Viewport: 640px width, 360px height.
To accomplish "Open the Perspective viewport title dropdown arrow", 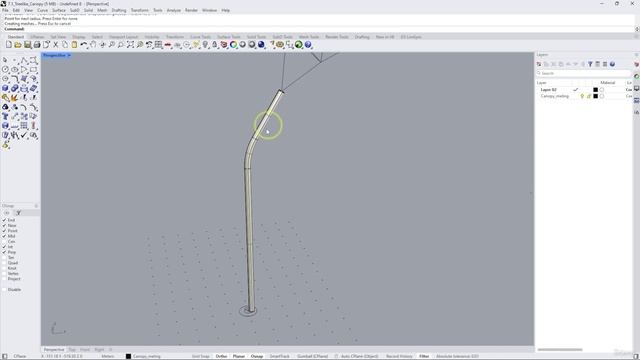I will pos(69,55).
